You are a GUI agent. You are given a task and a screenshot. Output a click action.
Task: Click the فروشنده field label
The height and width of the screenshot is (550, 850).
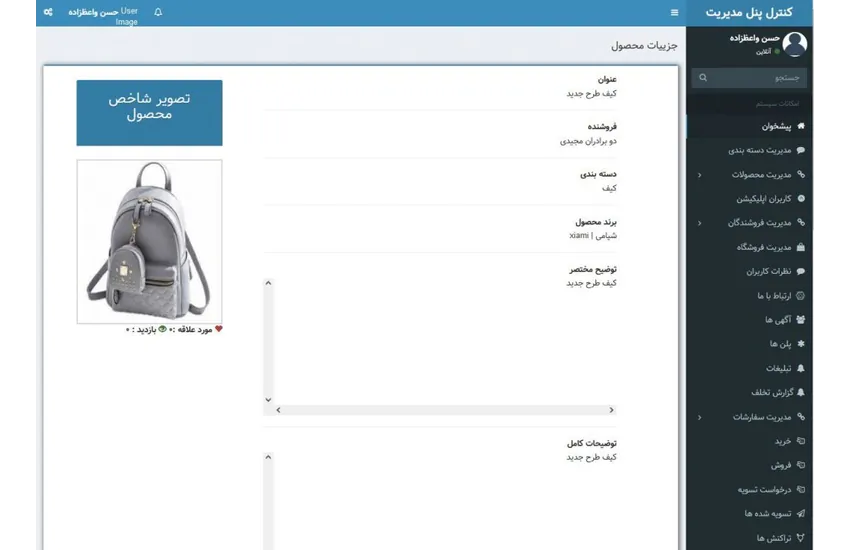[x=602, y=126]
